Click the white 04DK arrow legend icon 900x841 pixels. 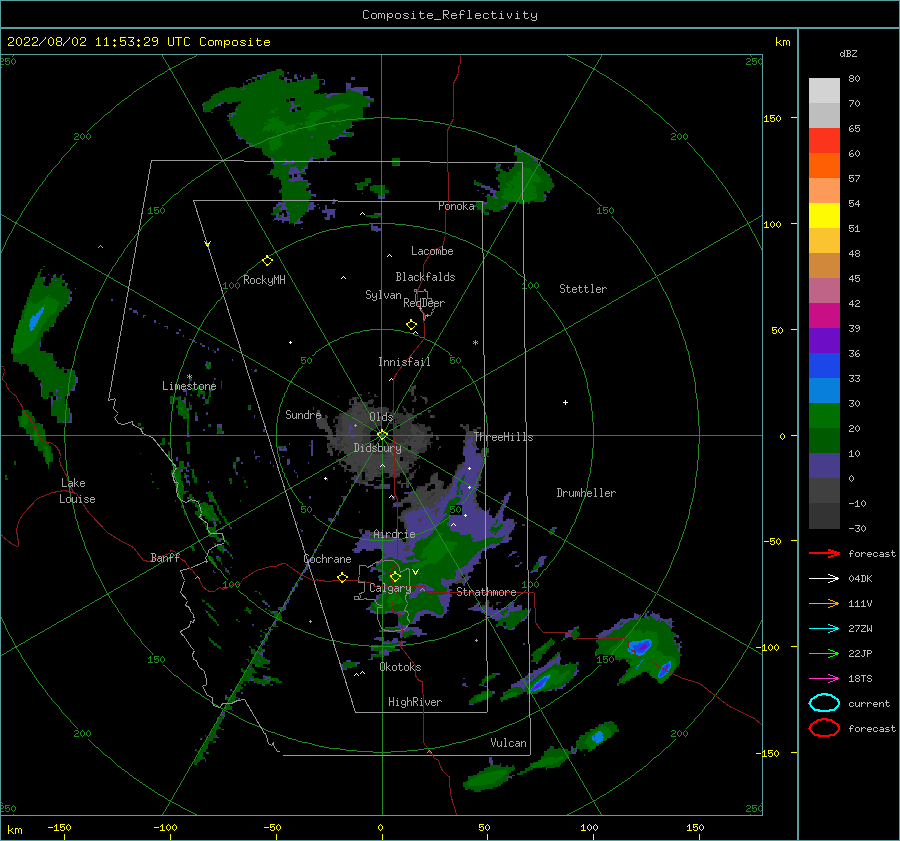824,578
